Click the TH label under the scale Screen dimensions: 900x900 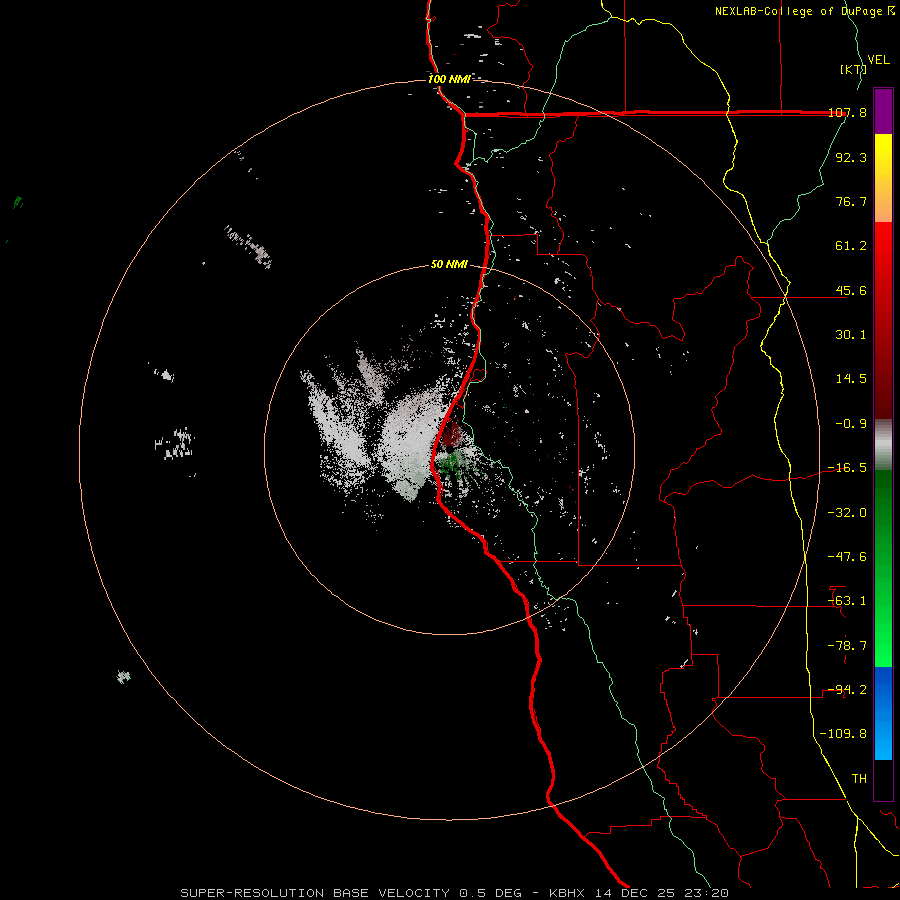click(x=859, y=778)
